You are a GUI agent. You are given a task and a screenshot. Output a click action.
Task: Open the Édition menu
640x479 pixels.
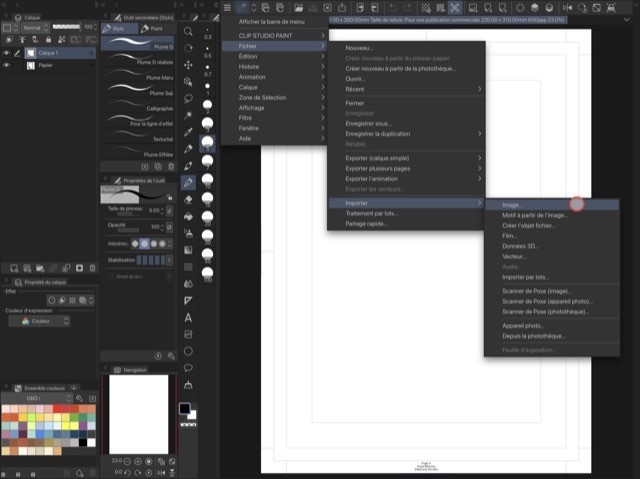(x=248, y=57)
